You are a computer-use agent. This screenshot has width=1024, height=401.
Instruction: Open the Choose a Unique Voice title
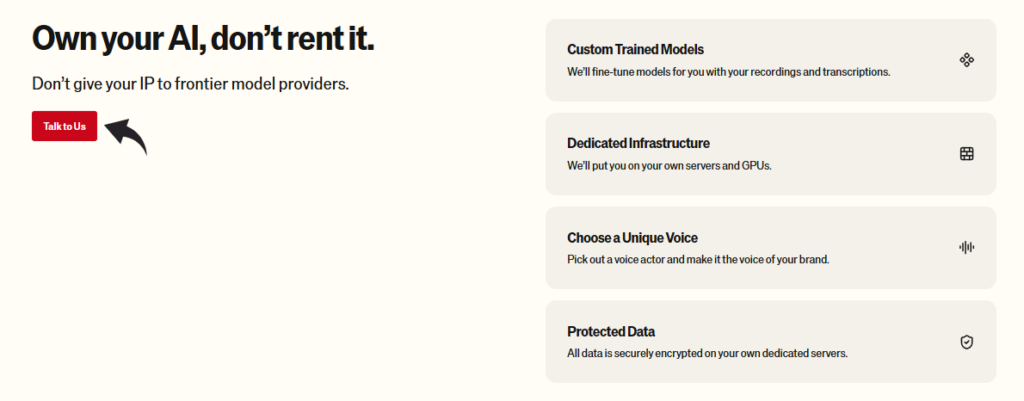tap(632, 237)
